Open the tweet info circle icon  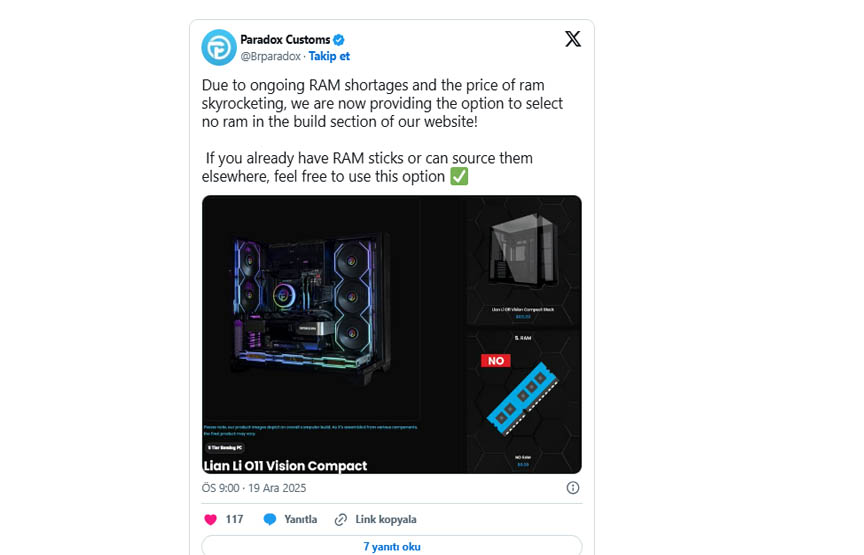(573, 488)
